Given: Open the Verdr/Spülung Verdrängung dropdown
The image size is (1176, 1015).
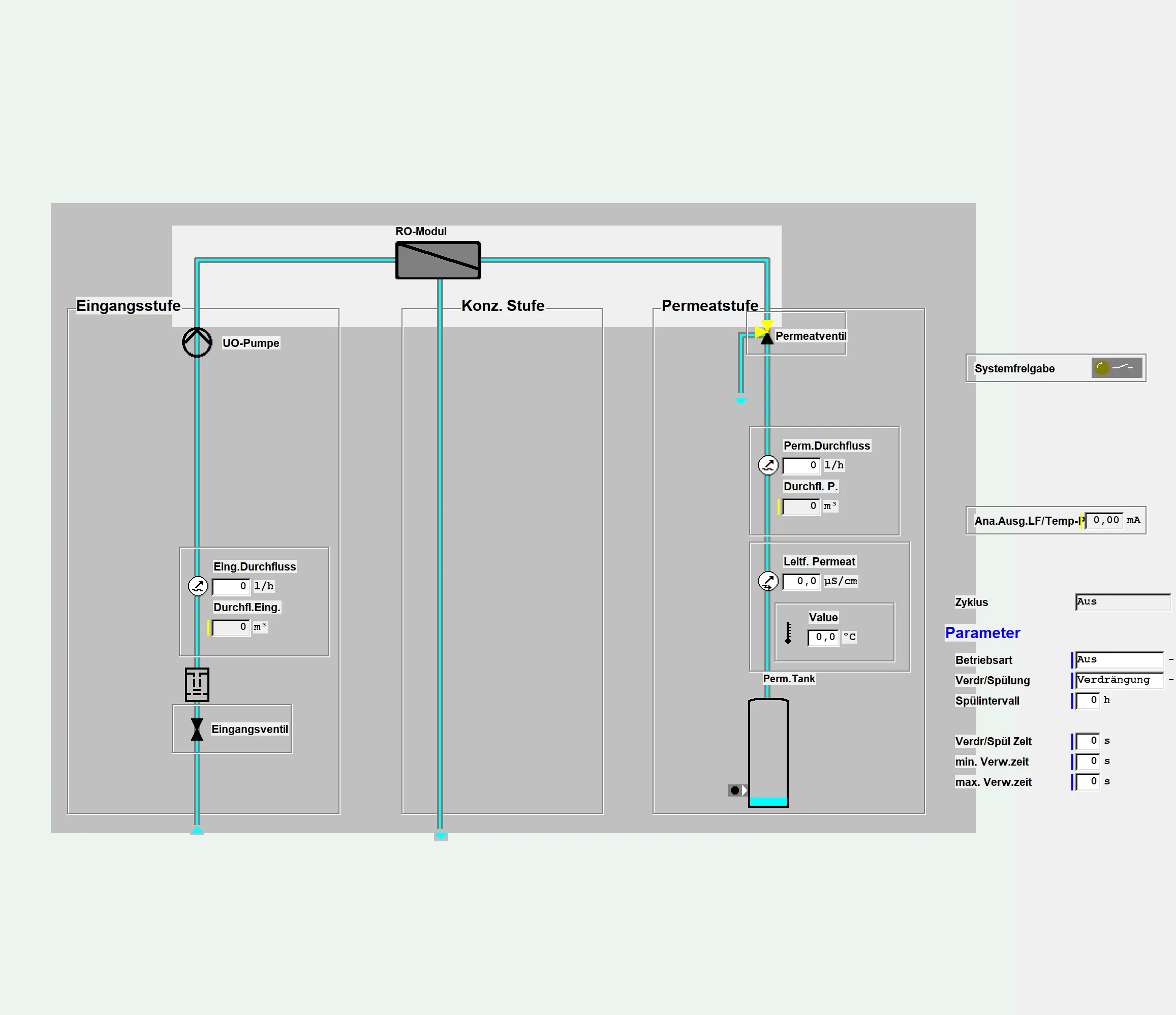Looking at the screenshot, I should click(1119, 680).
